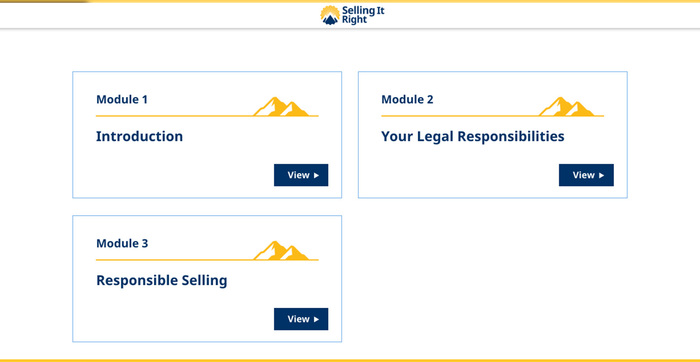
Task: Click the mountain icon in Module 2 card
Action: point(567,106)
